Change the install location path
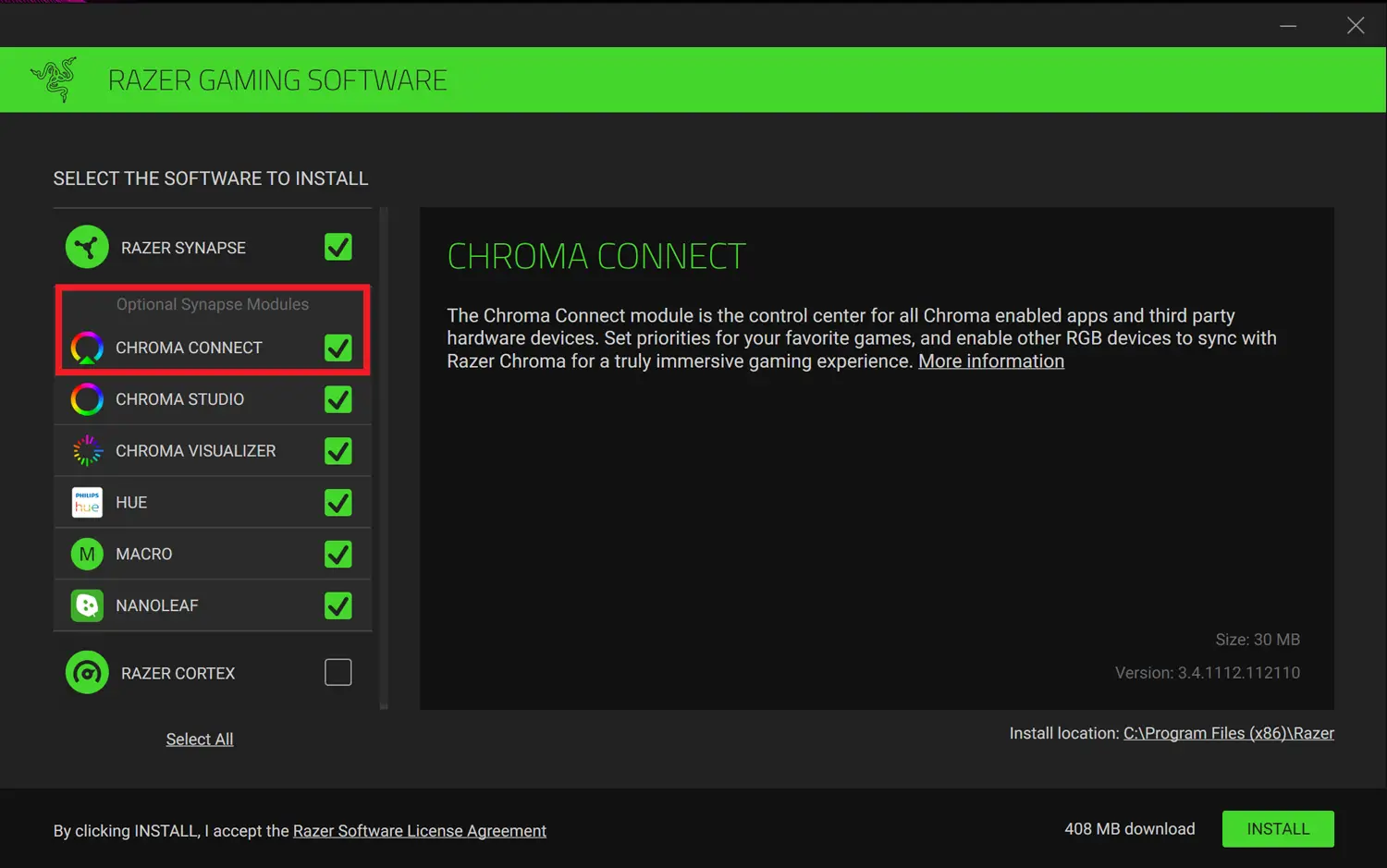 [1229, 733]
